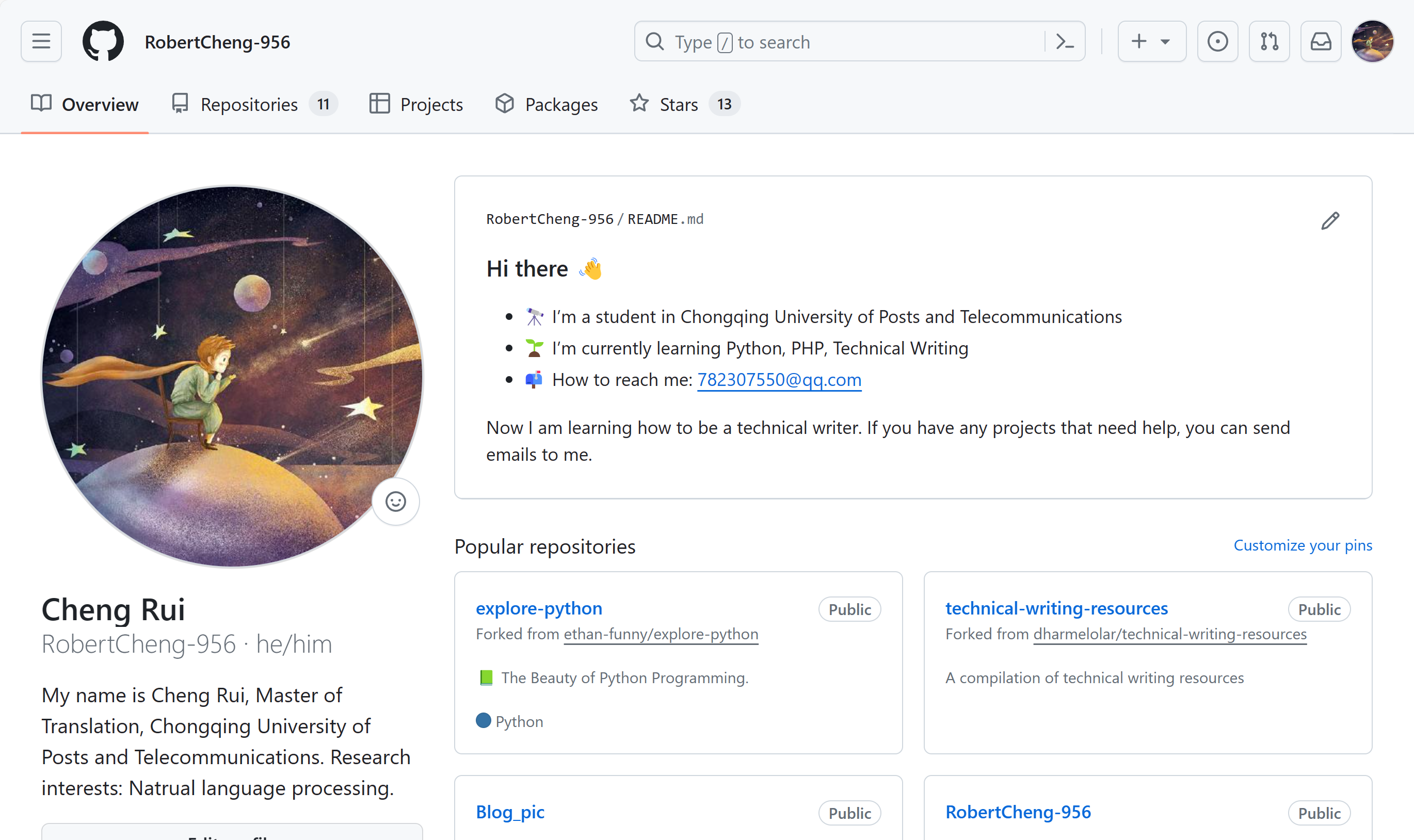Open the Issues icon in header
Viewport: 1414px width, 840px height.
[1217, 41]
